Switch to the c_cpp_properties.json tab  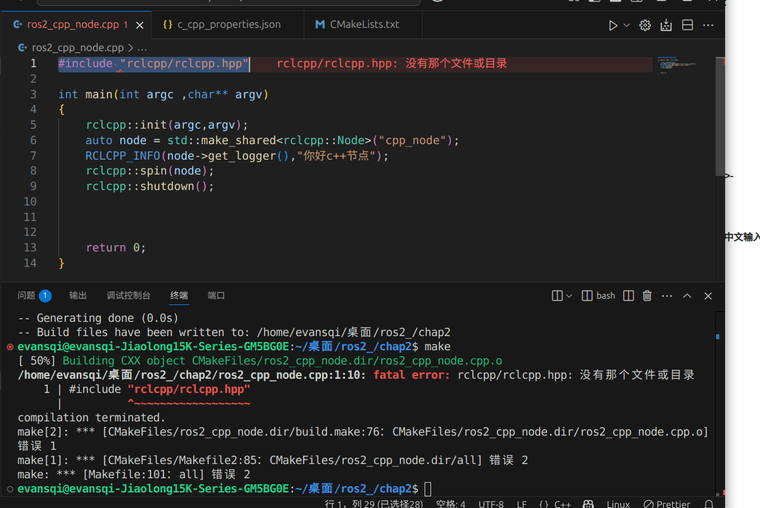228,24
